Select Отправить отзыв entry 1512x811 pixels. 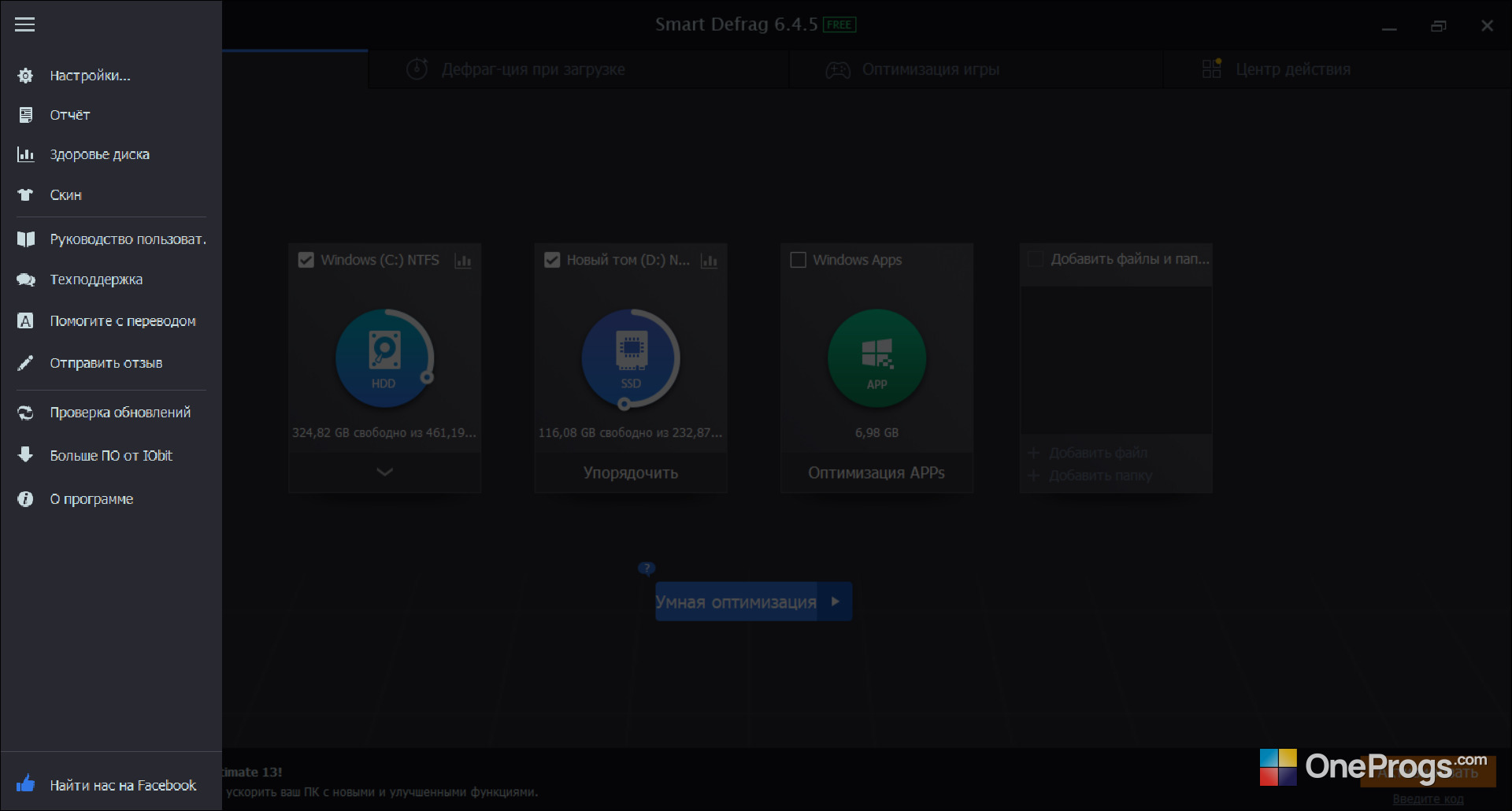pos(106,363)
